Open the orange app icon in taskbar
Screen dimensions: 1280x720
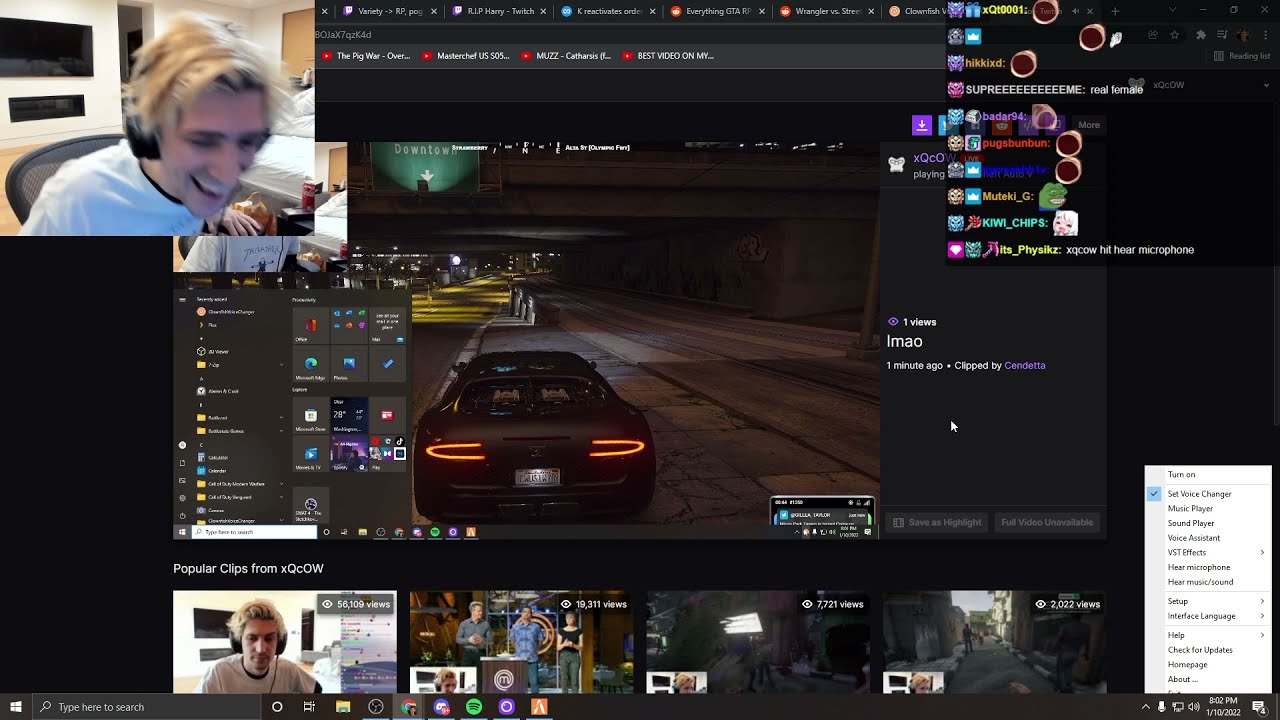point(539,707)
